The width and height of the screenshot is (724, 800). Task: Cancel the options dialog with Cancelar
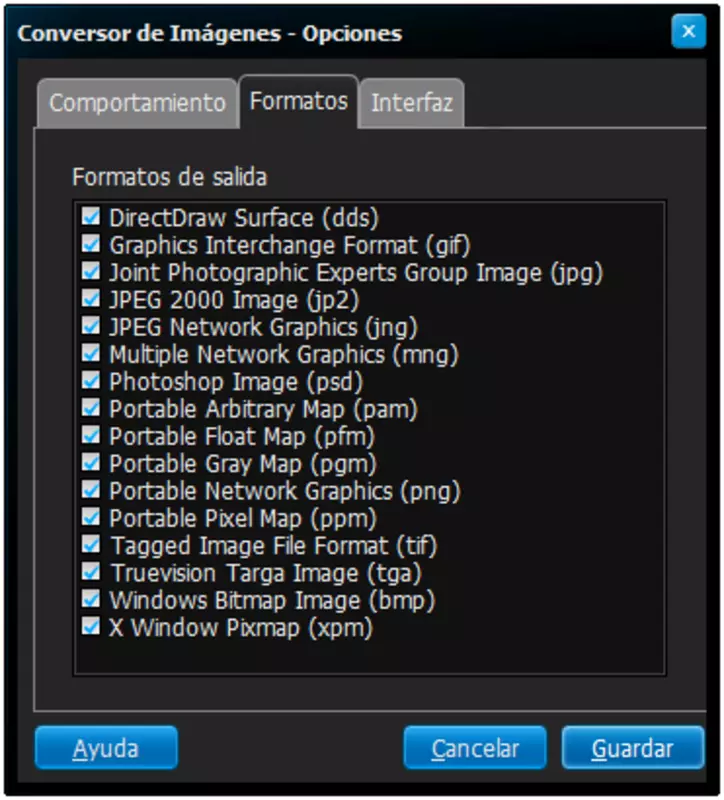475,748
